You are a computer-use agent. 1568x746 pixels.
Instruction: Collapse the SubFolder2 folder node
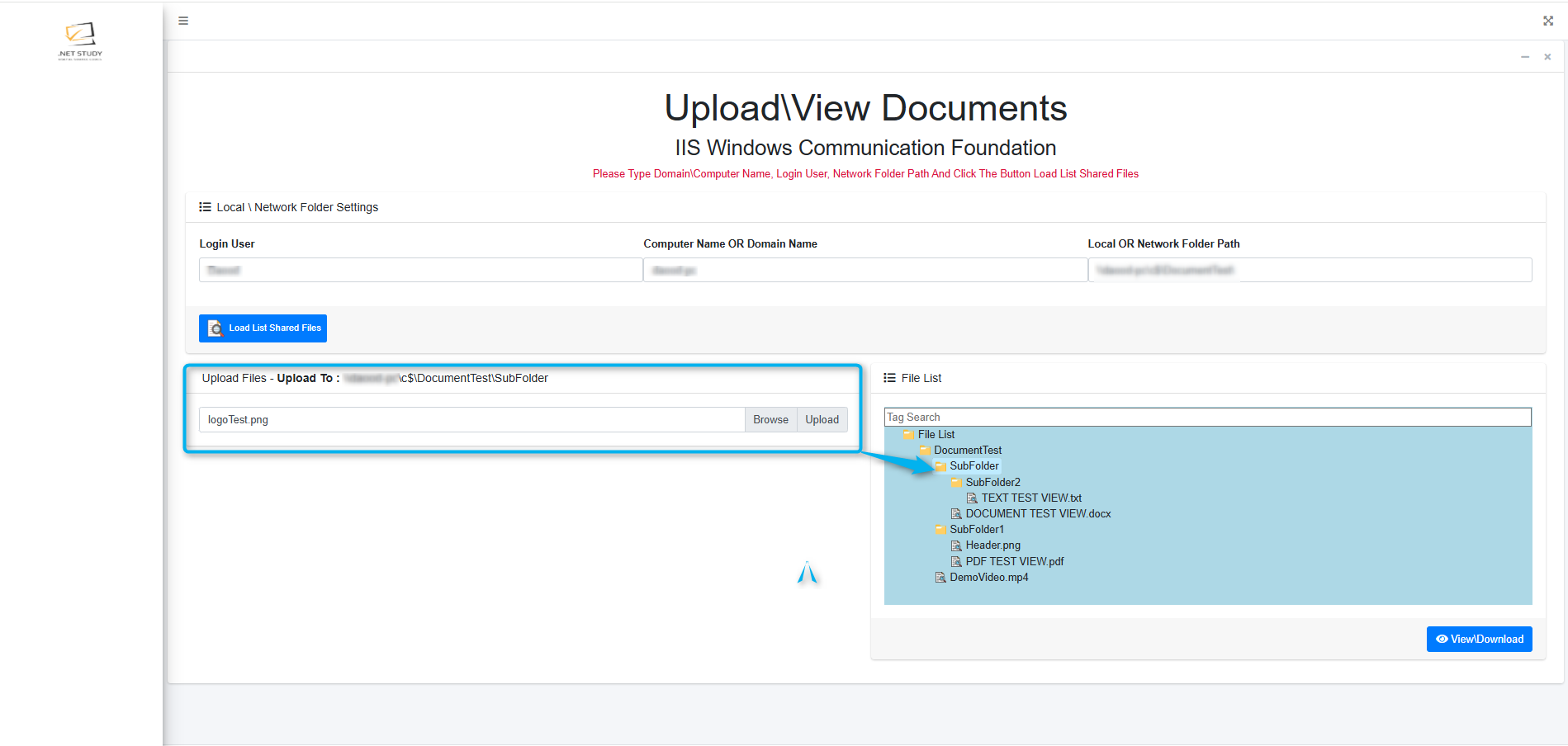[x=956, y=483]
